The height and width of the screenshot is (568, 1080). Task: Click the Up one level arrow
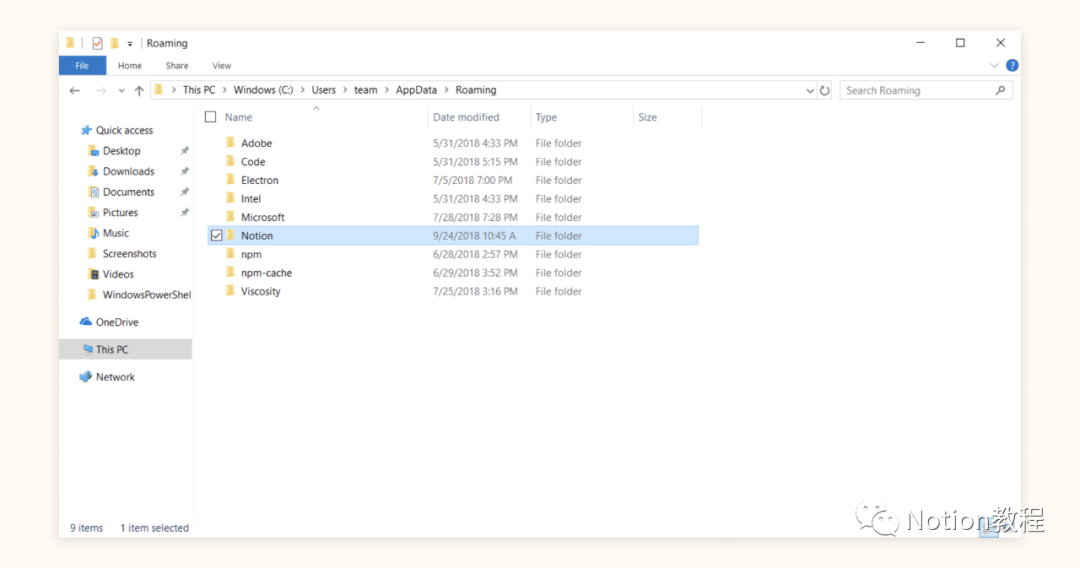139,90
